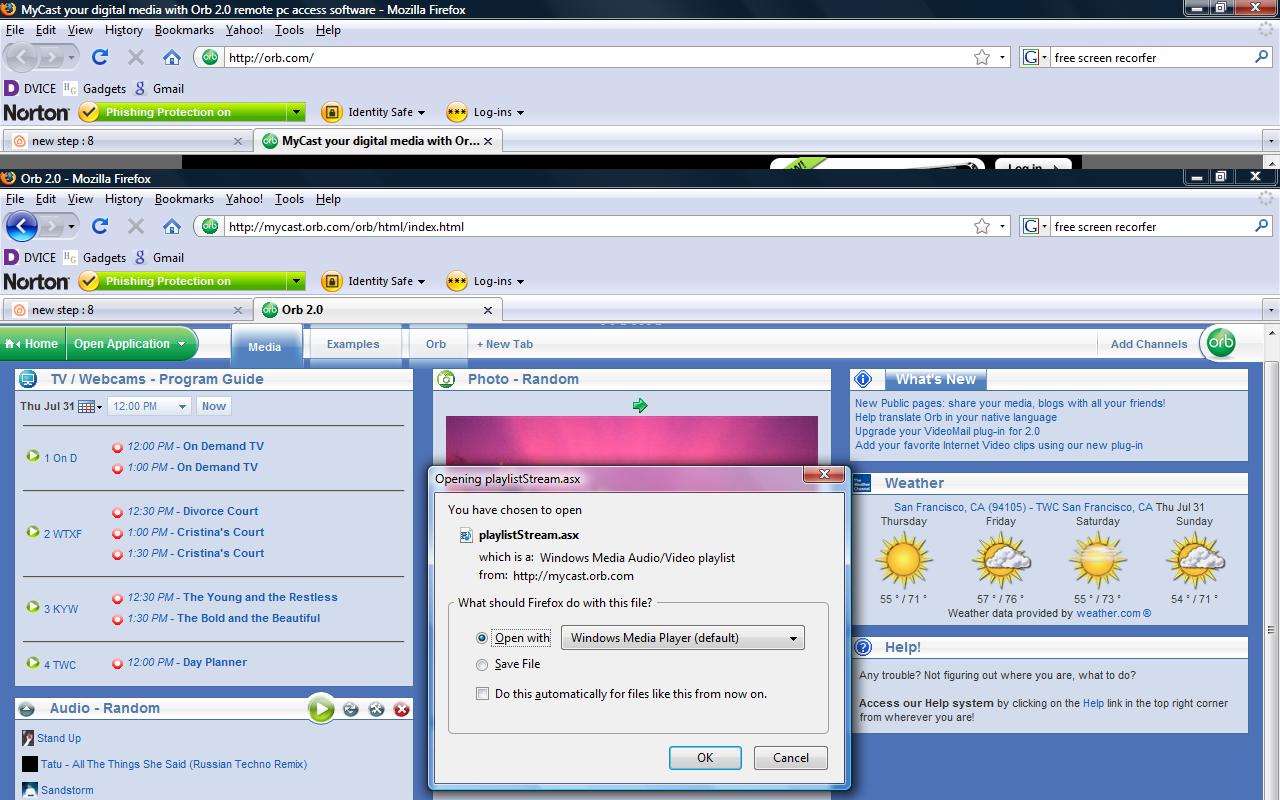Image resolution: width=1280 pixels, height=800 pixels.
Task: Add a + New Tab
Action: (505, 344)
